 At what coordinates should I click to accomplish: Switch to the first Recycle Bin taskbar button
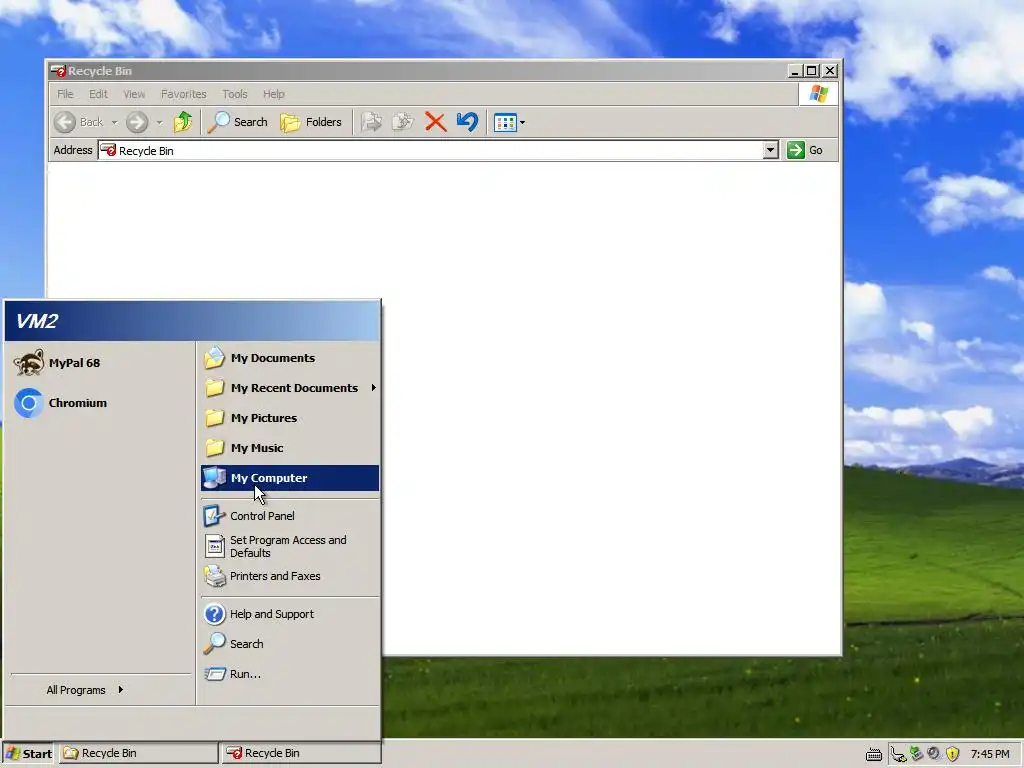[139, 754]
